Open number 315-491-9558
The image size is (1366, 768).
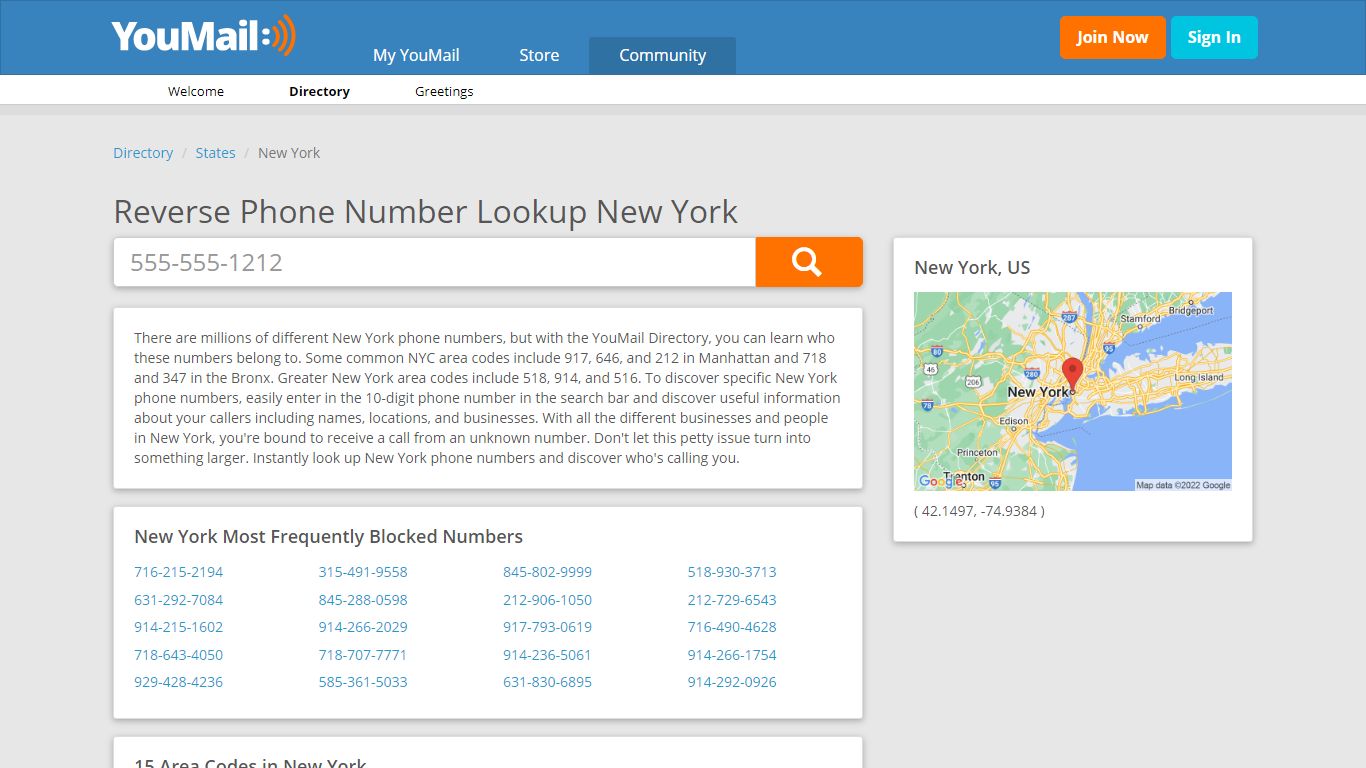(x=363, y=572)
